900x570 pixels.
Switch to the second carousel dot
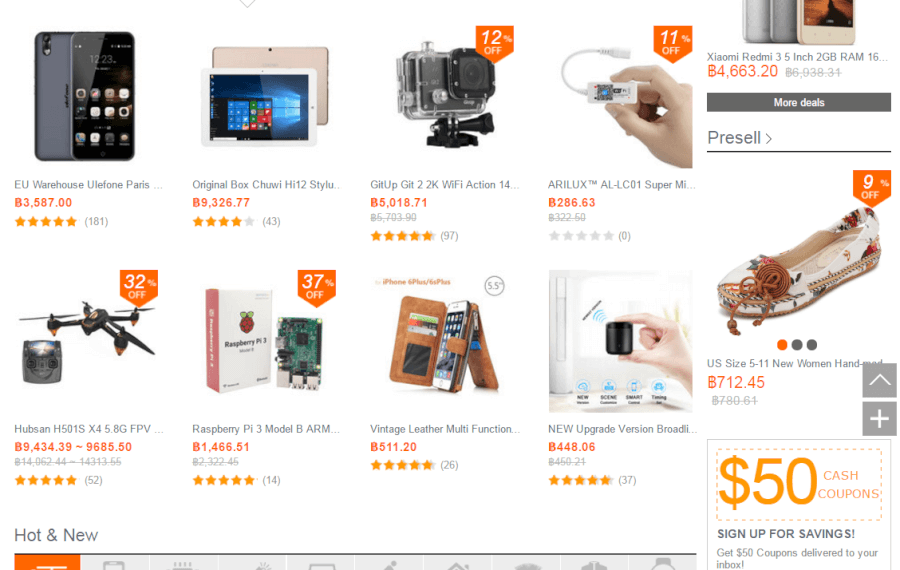coord(797,344)
